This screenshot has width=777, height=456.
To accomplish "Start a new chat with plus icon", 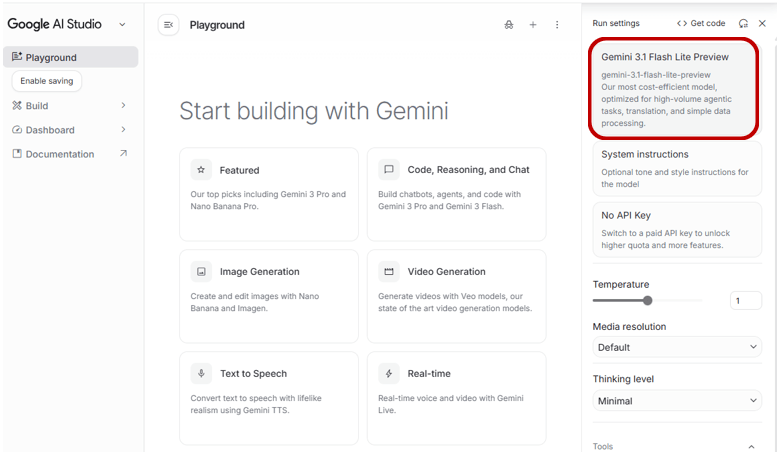I will [533, 25].
